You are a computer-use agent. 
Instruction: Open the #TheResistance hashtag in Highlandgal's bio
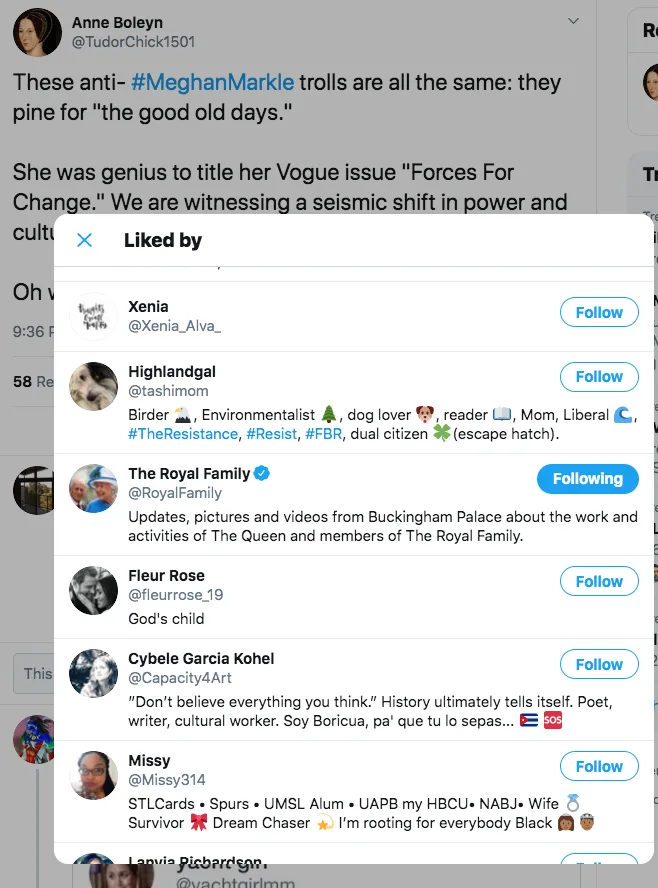(183, 434)
